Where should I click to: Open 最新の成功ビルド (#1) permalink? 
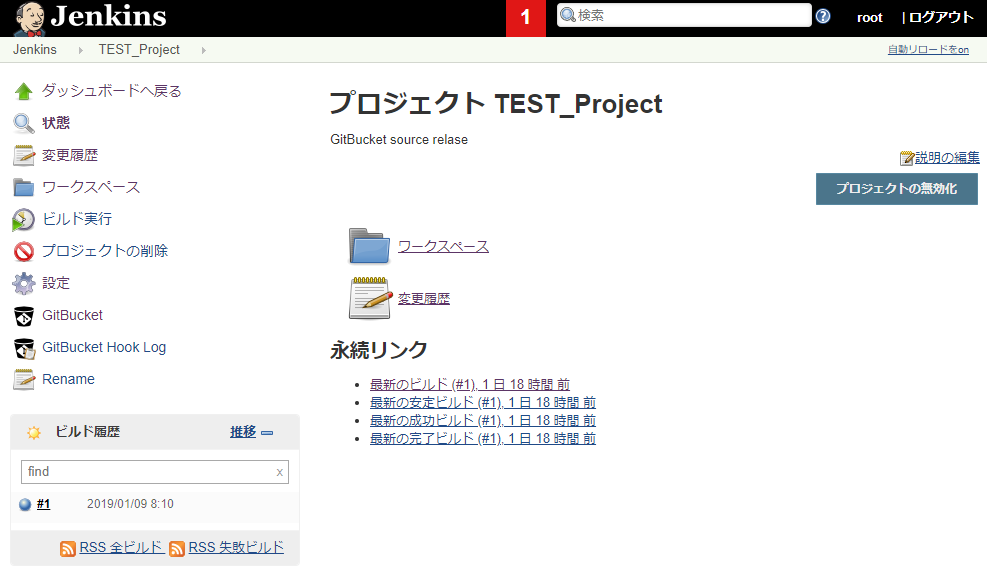click(483, 420)
